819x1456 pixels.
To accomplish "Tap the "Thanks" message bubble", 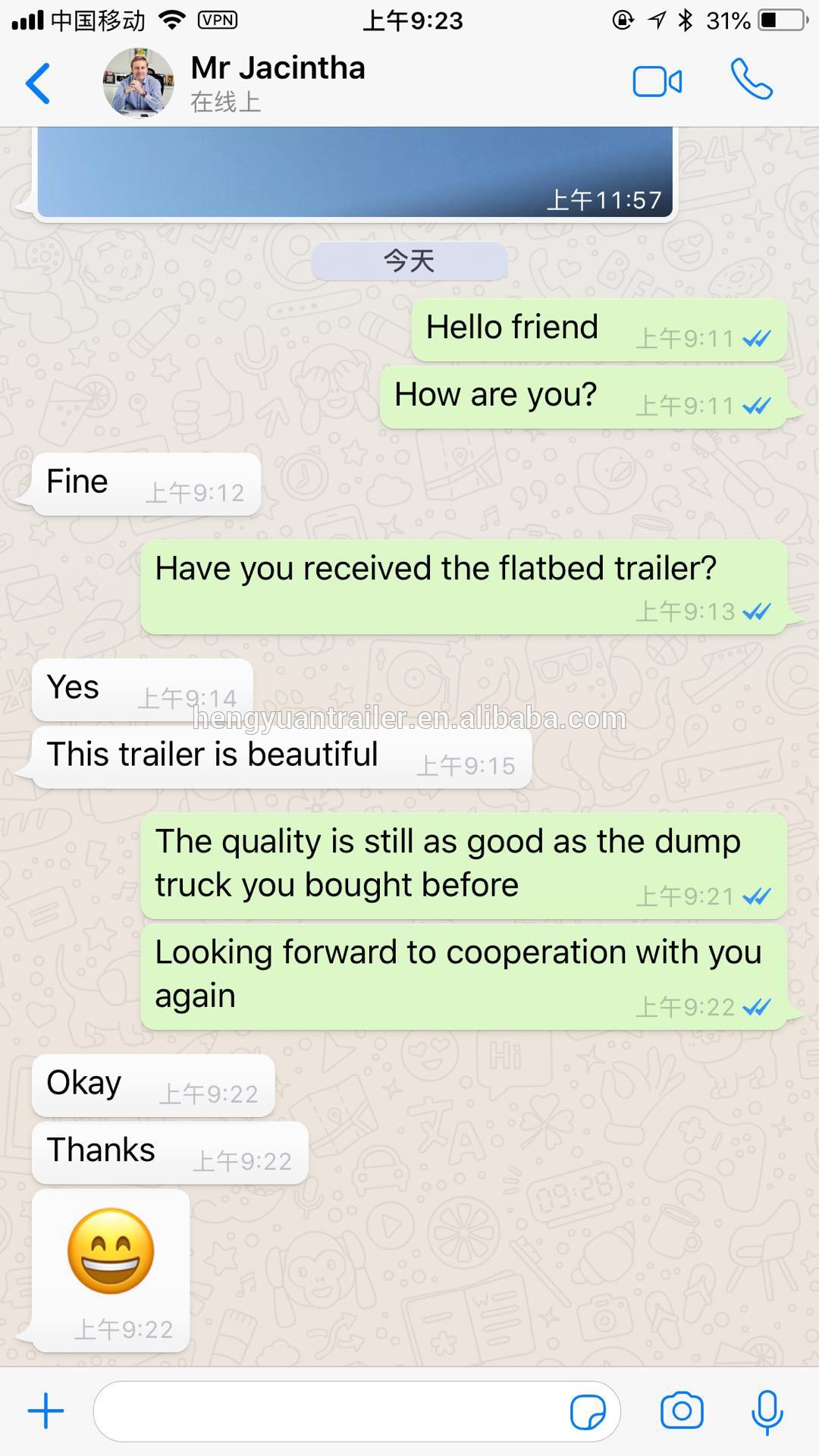I will (x=170, y=1153).
